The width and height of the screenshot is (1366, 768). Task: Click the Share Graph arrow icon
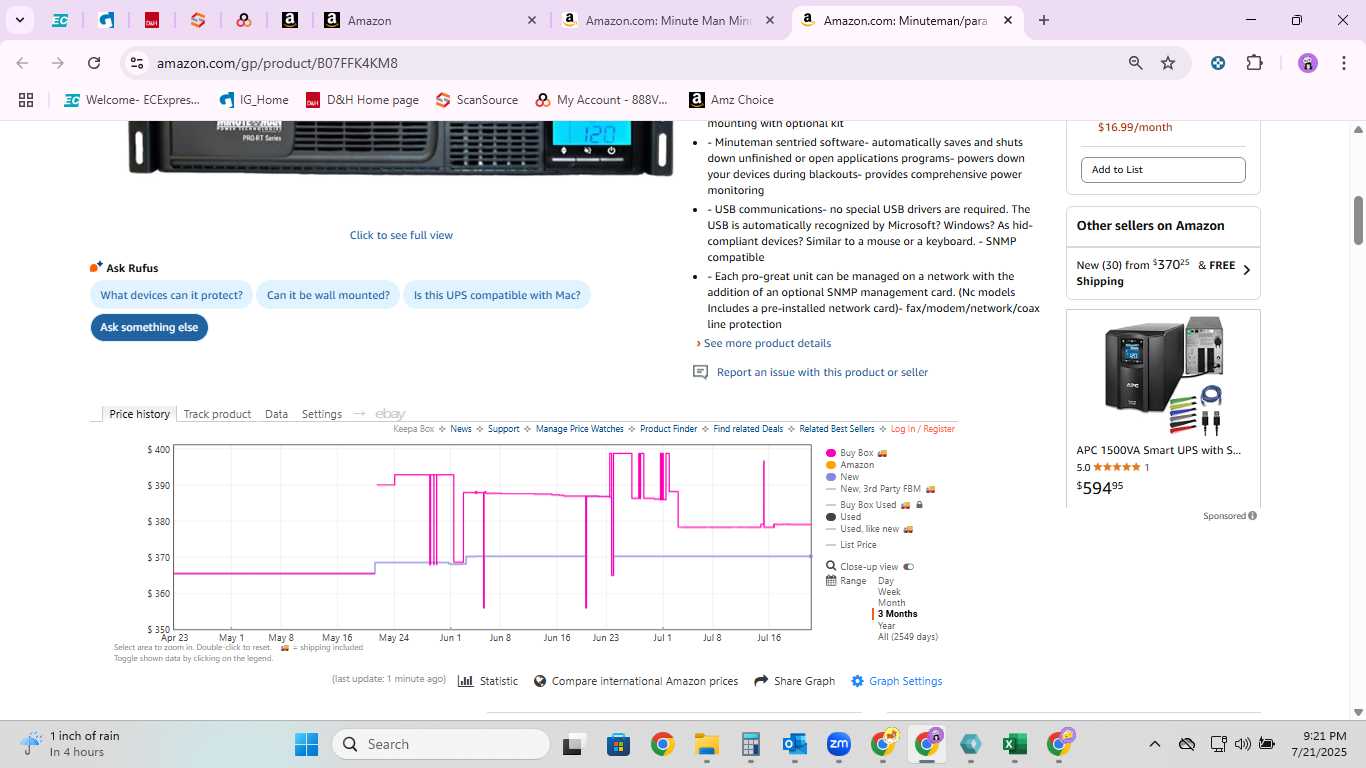[x=761, y=681]
